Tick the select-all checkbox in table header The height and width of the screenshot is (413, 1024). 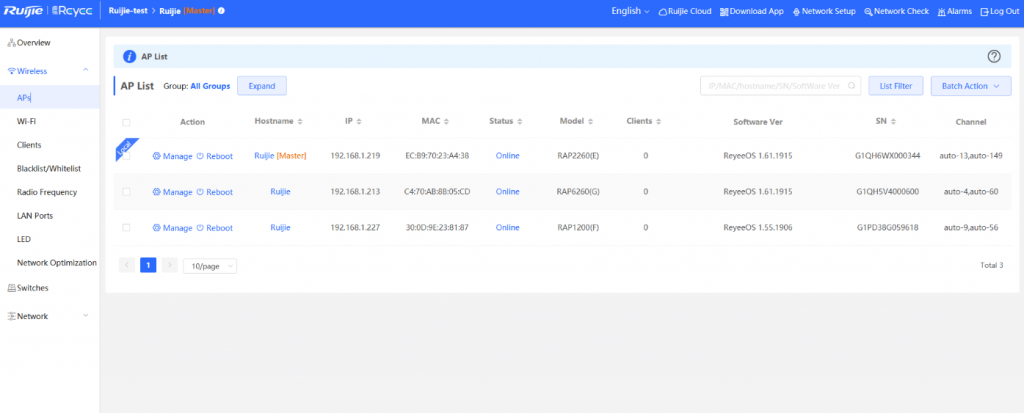point(126,122)
